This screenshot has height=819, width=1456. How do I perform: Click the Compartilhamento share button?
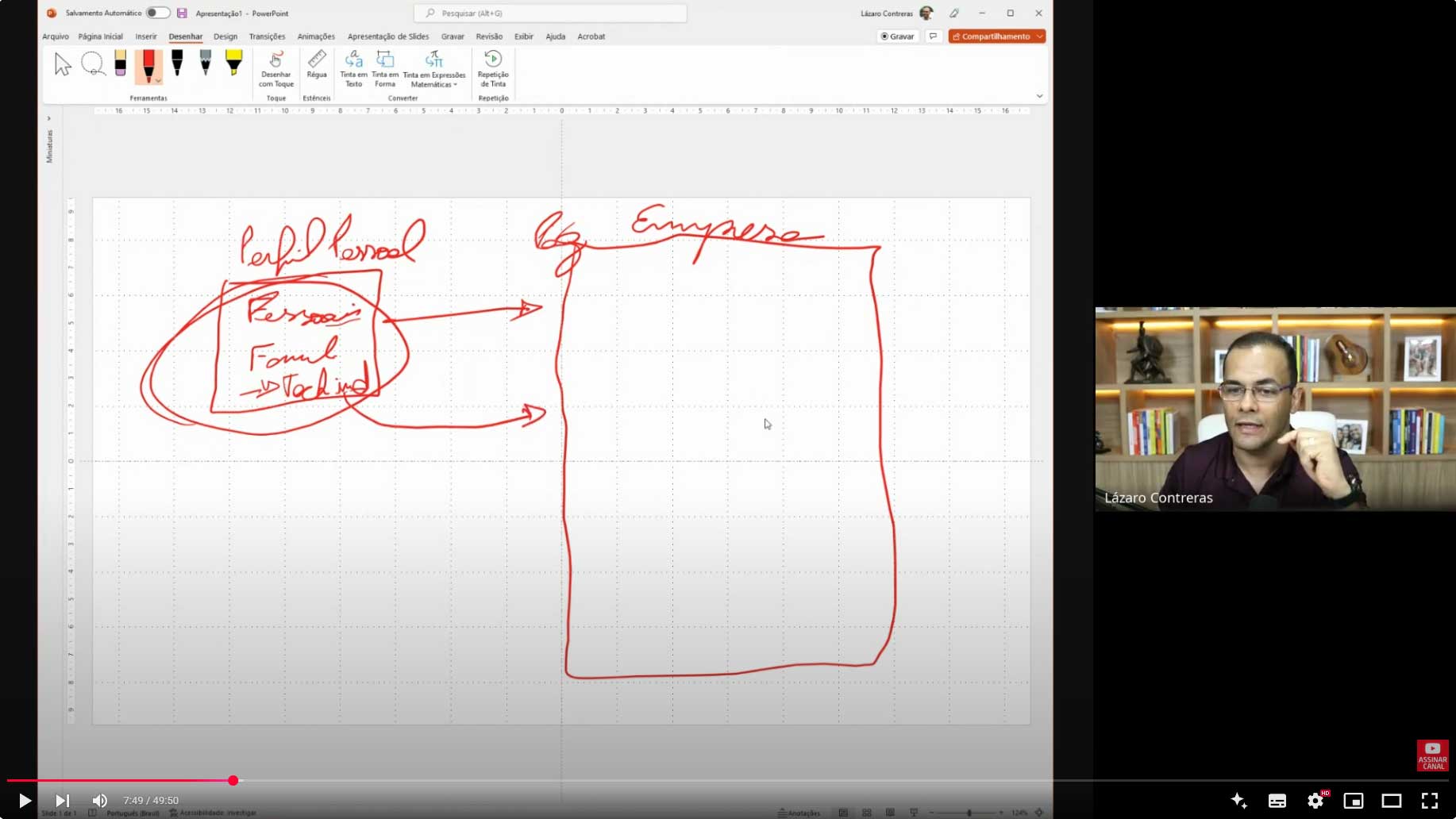[992, 37]
